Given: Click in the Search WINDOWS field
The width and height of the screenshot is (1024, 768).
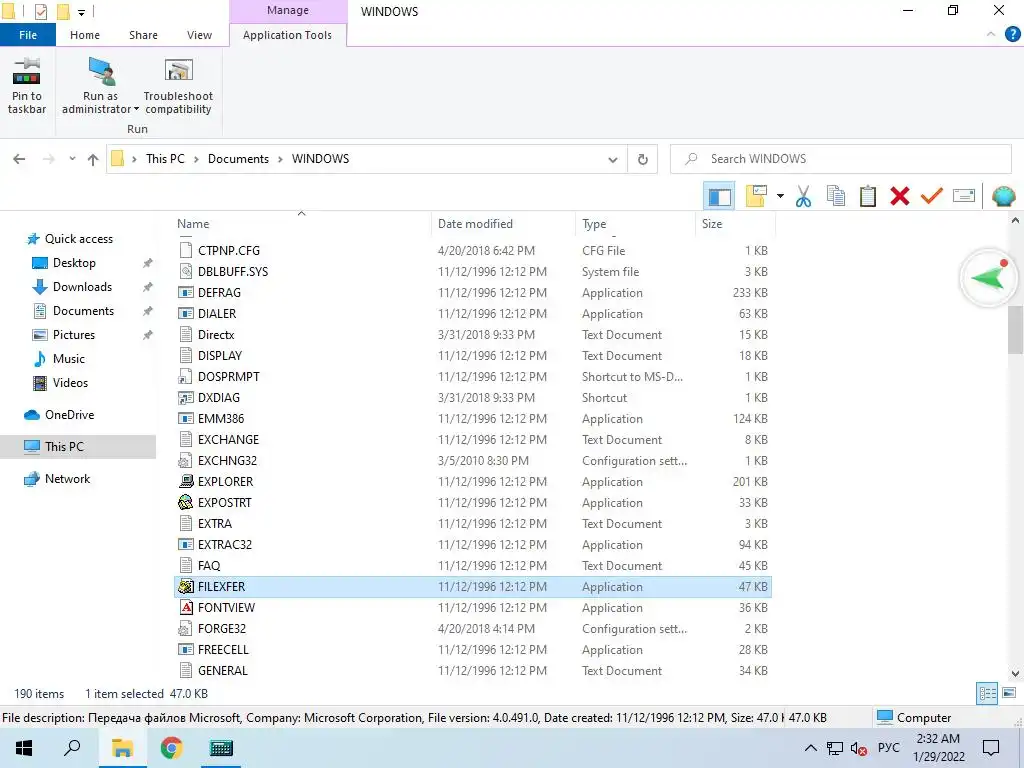Looking at the screenshot, I should (x=840, y=159).
